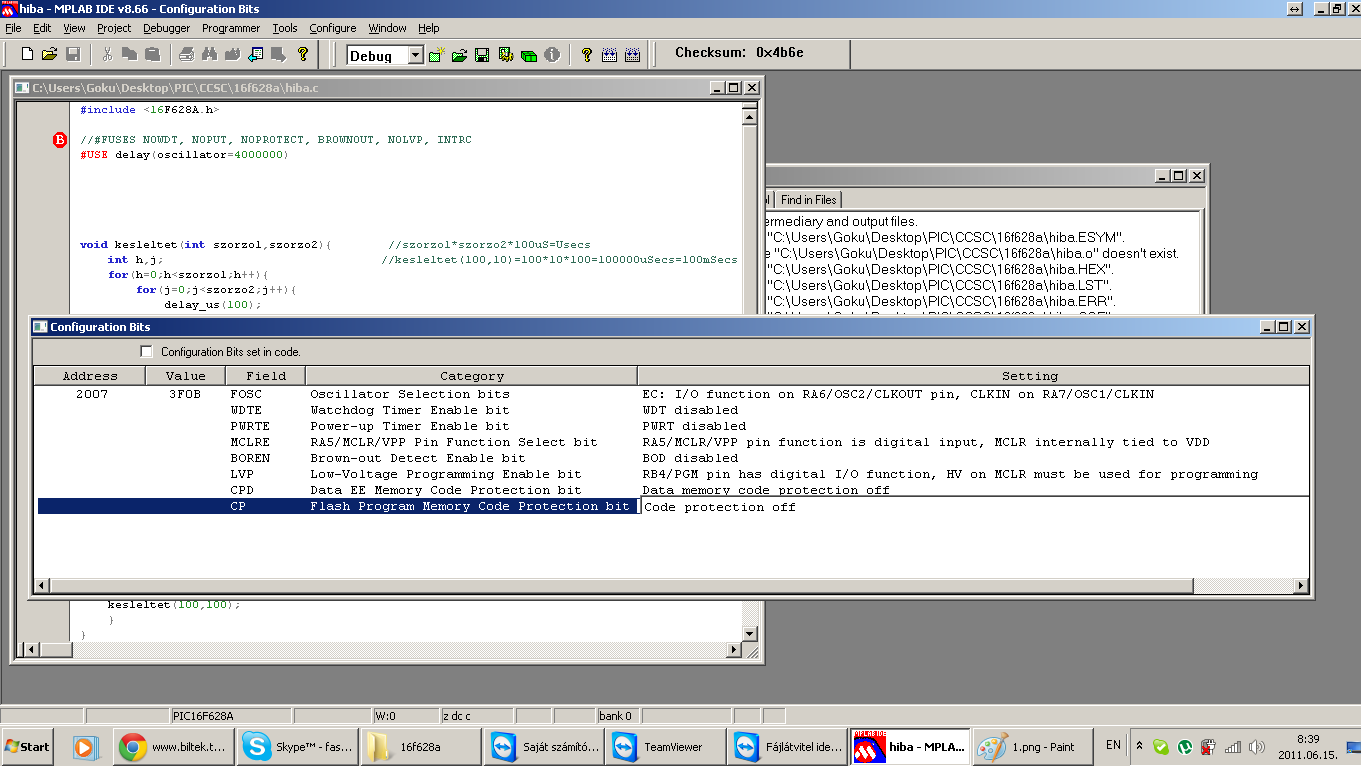Select the 'PWRT disabled' setting cell
1361x766 pixels.
tap(694, 426)
